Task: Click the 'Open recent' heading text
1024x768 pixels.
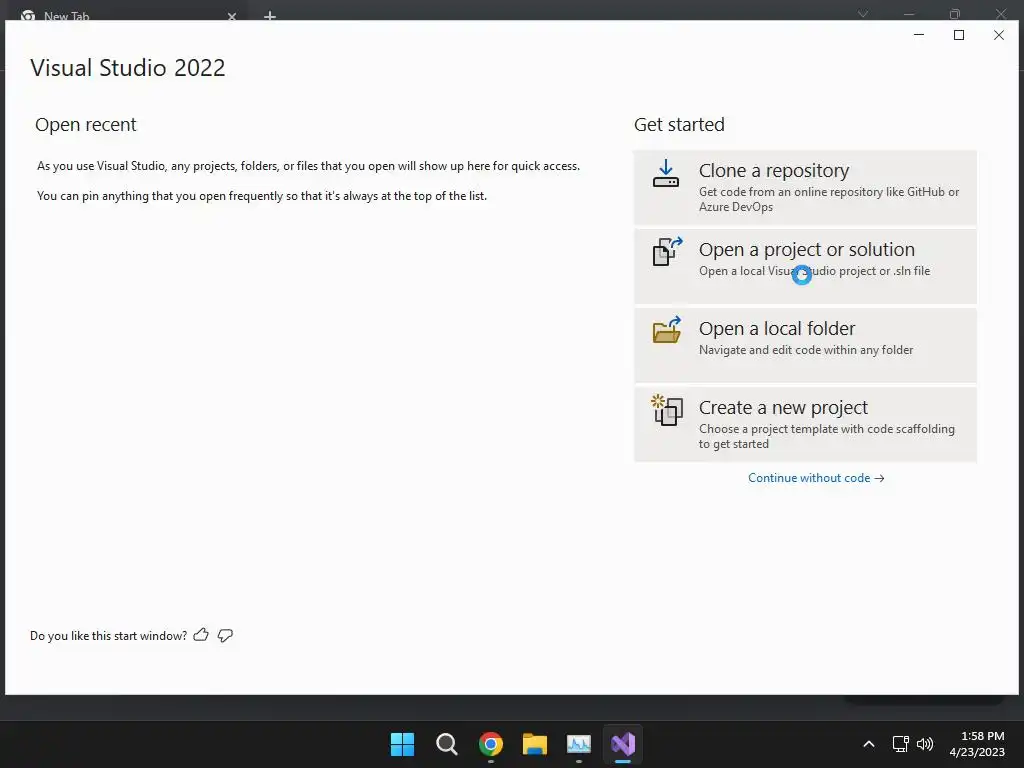Action: 86,124
